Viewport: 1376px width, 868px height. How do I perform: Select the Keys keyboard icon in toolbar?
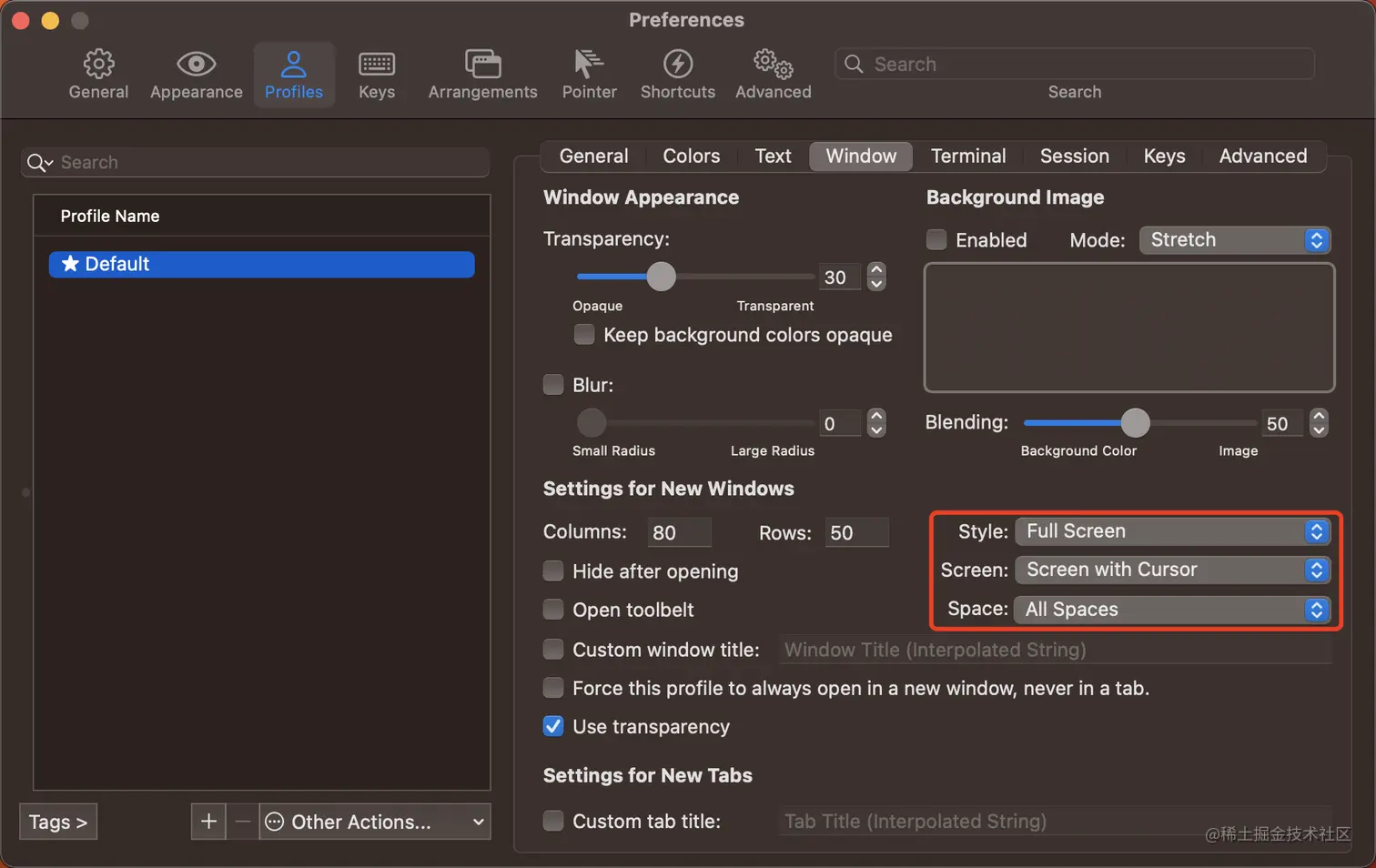point(377,64)
